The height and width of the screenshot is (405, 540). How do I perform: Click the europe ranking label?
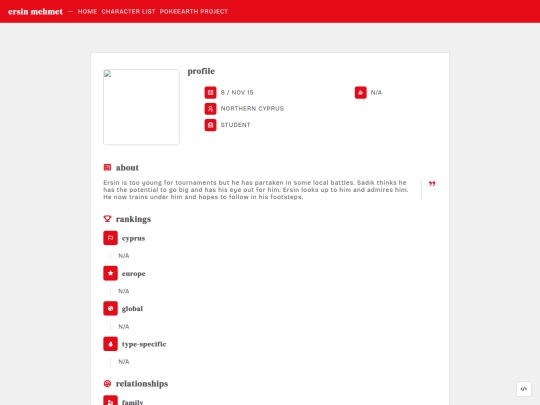(133, 273)
